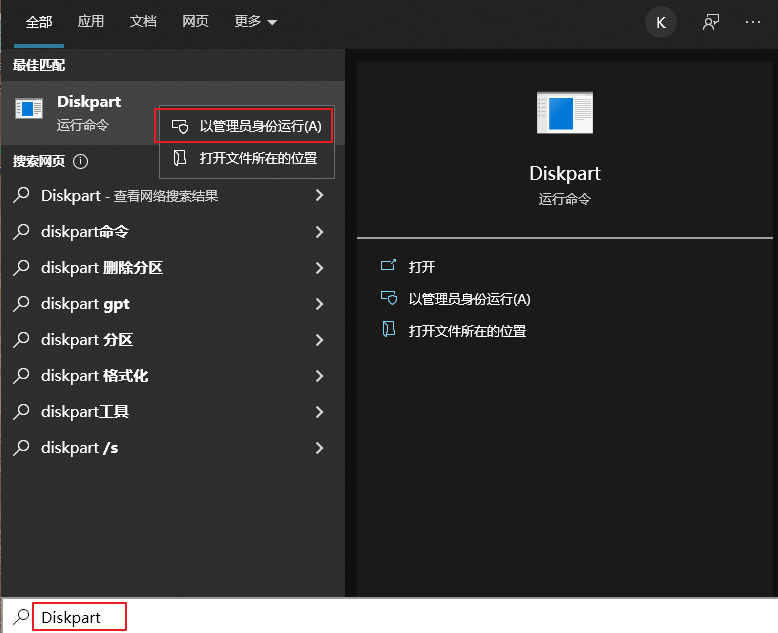778x633 pixels.
Task: Open the 文档 tab
Action: click(143, 21)
